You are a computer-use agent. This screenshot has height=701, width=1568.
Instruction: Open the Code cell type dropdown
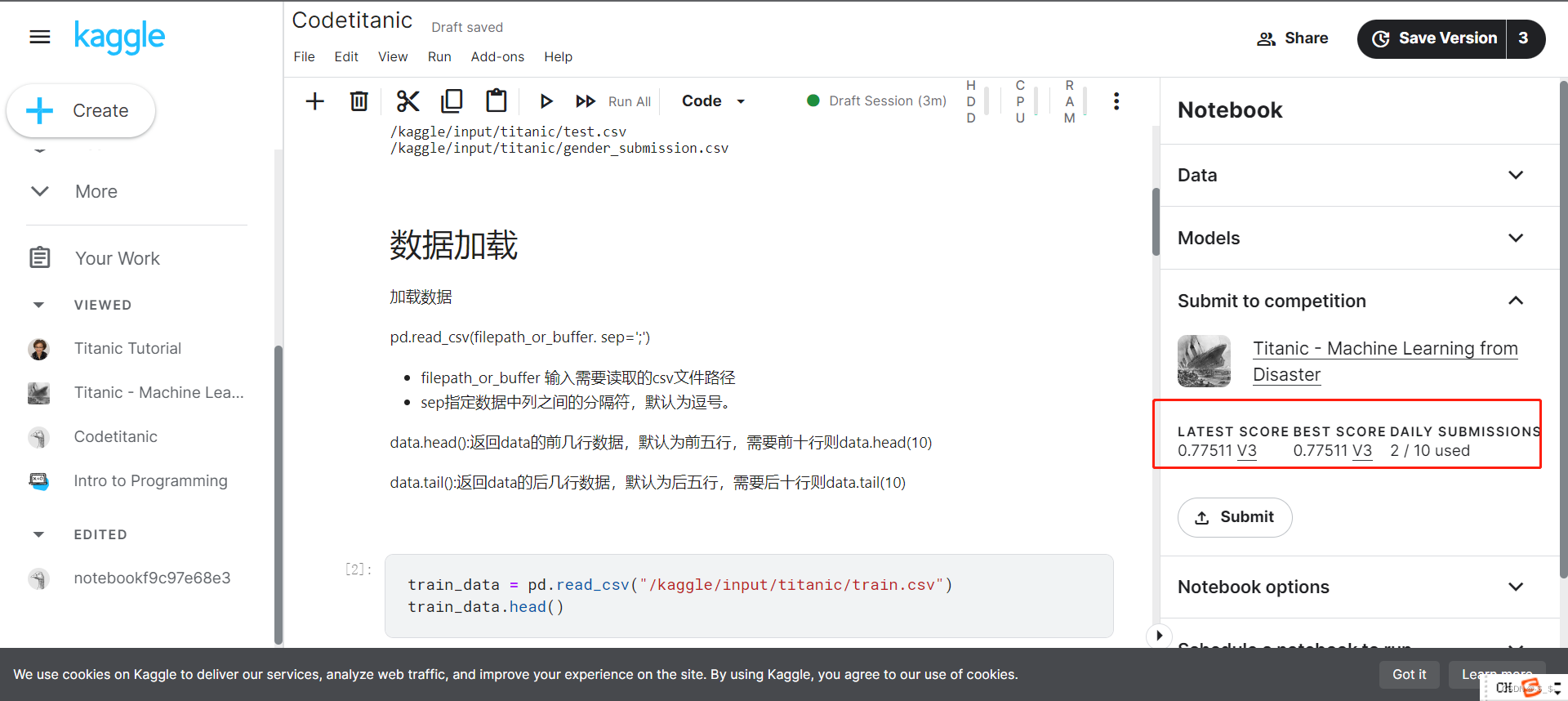click(x=714, y=101)
